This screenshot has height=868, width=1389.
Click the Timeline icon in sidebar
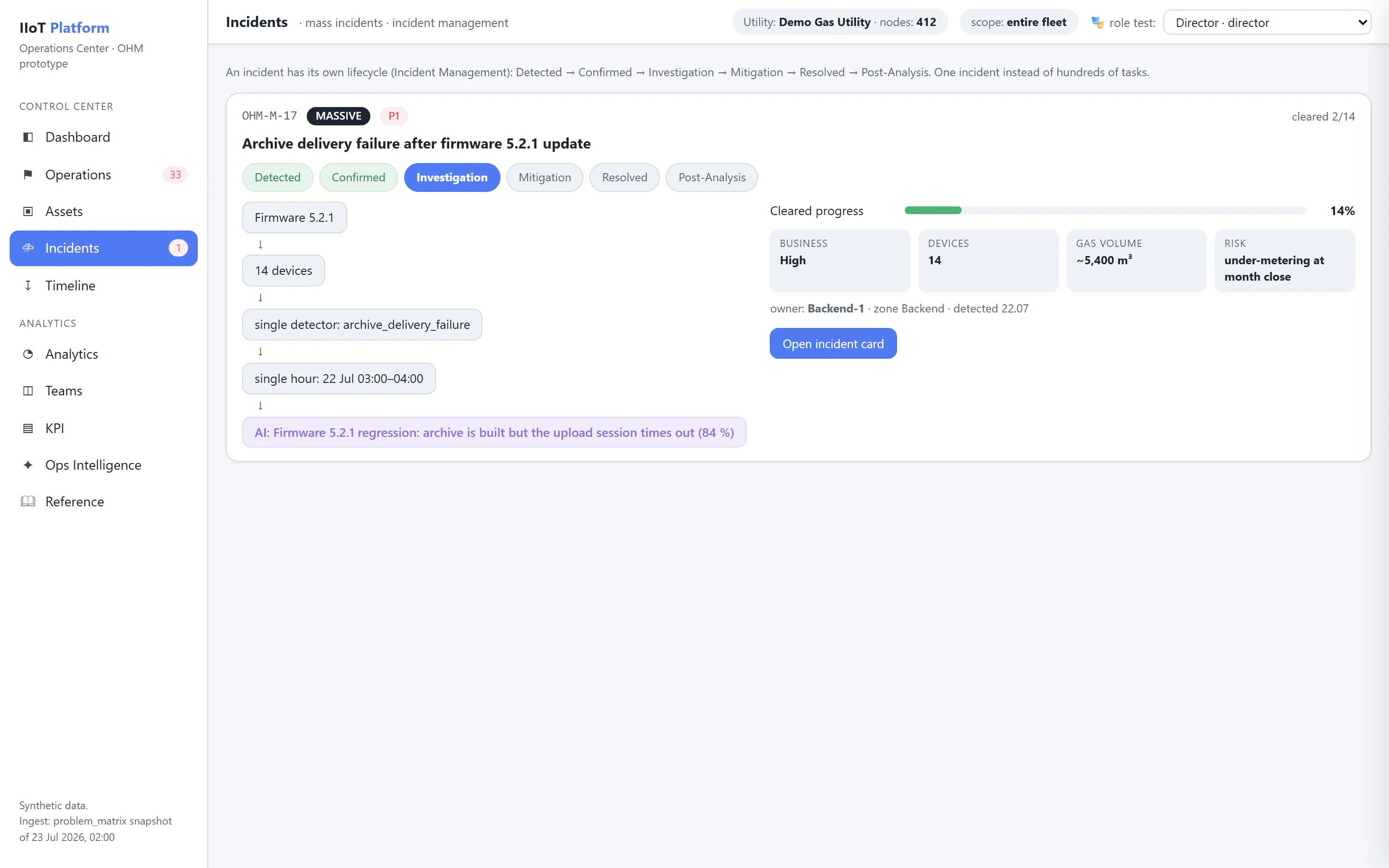point(27,285)
